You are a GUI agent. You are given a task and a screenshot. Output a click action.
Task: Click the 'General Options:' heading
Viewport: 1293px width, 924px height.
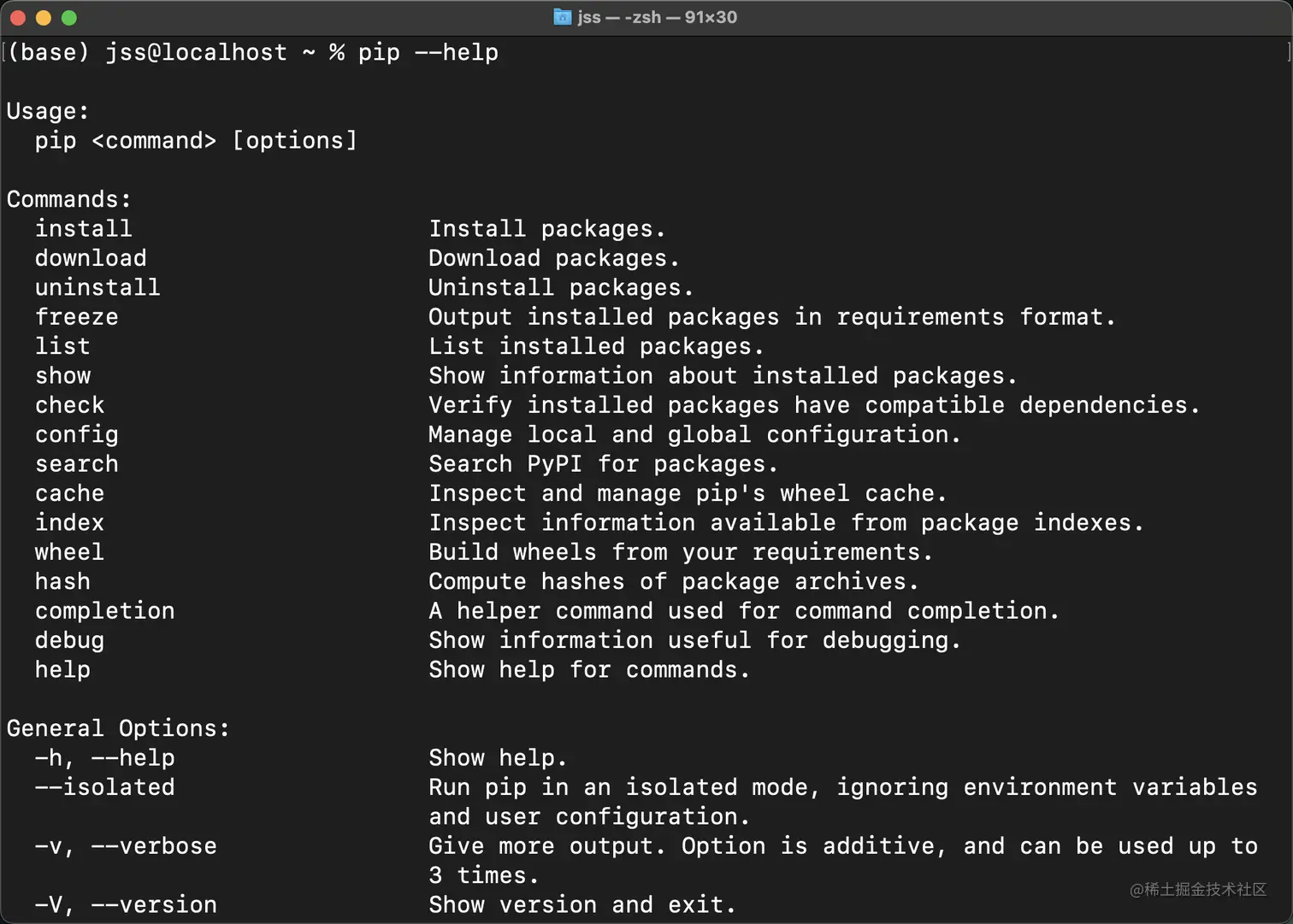(118, 728)
